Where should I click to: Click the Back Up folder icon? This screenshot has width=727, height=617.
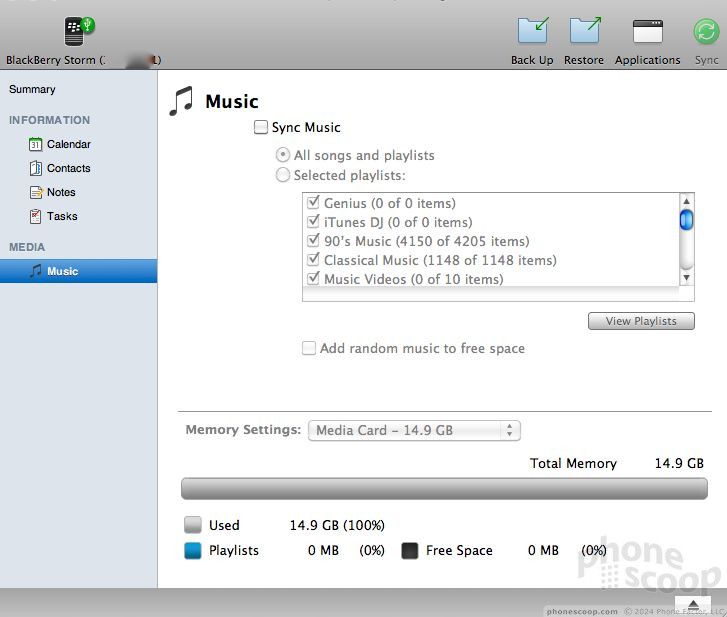[x=533, y=30]
